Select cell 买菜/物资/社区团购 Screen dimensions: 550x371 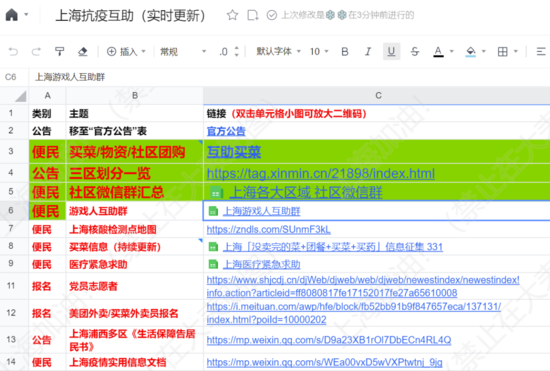pos(135,152)
